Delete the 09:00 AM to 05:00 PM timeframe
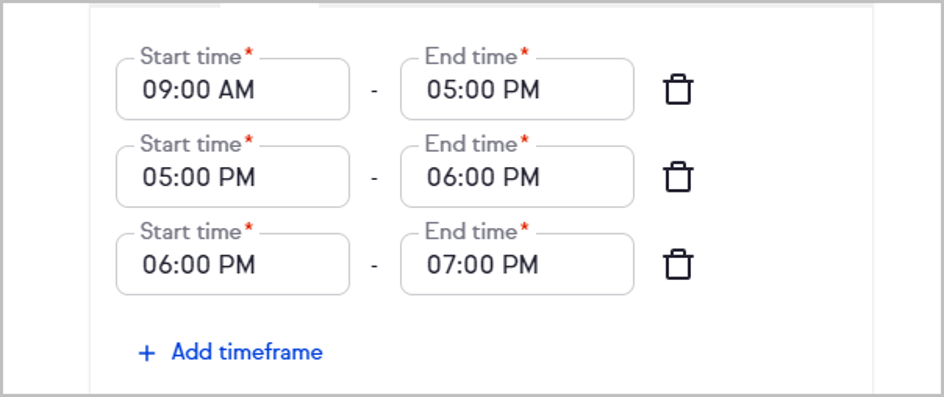Screen dimensions: 945x397 678,90
